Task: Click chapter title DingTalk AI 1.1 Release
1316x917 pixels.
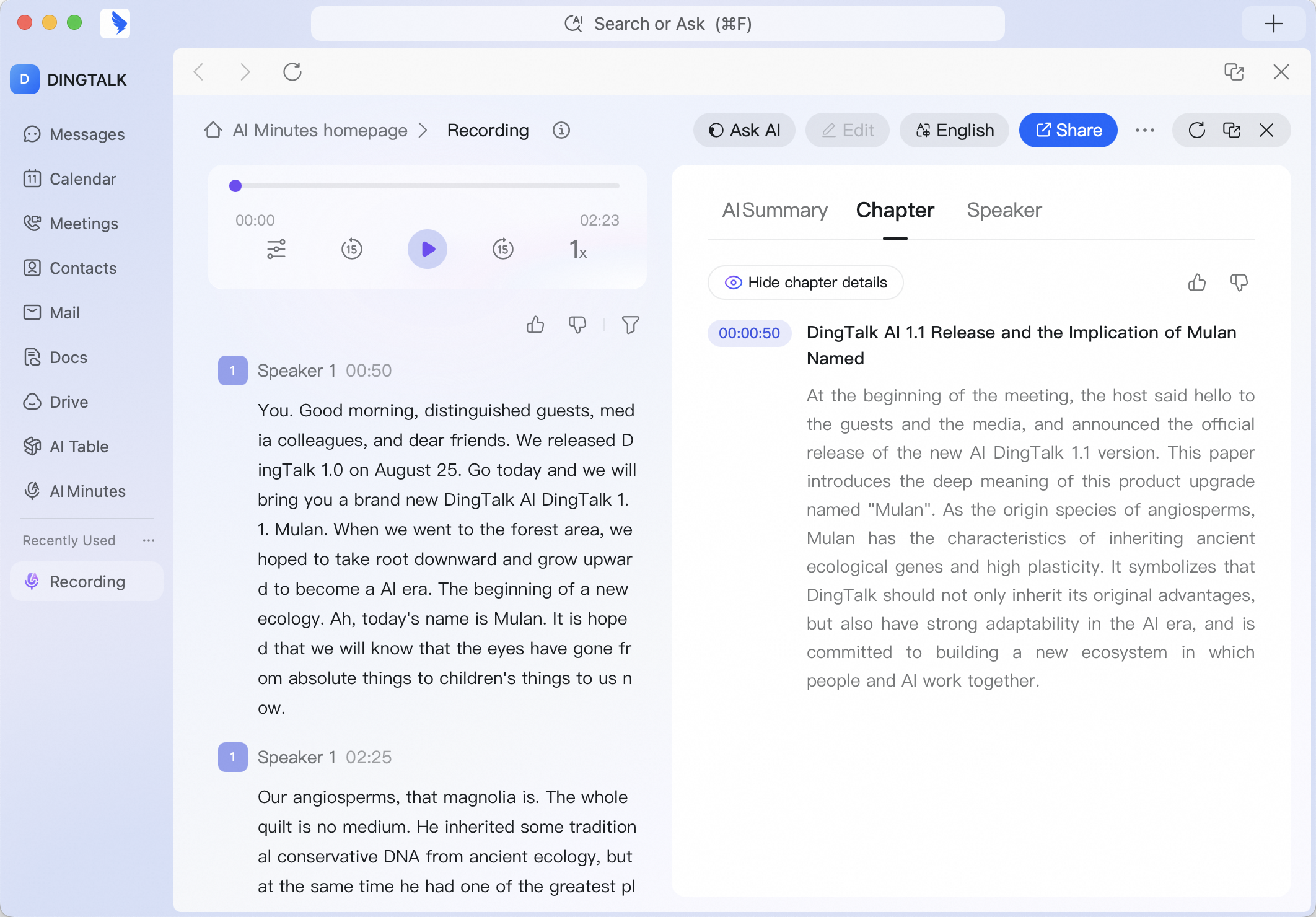Action: click(1022, 345)
